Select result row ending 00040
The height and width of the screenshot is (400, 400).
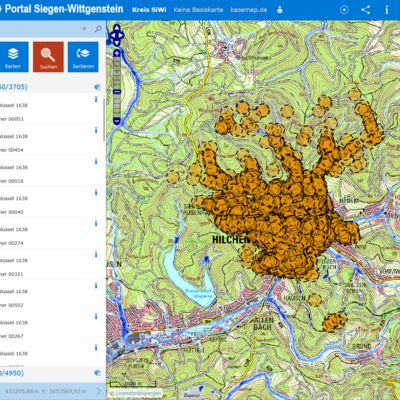[x=51, y=202]
